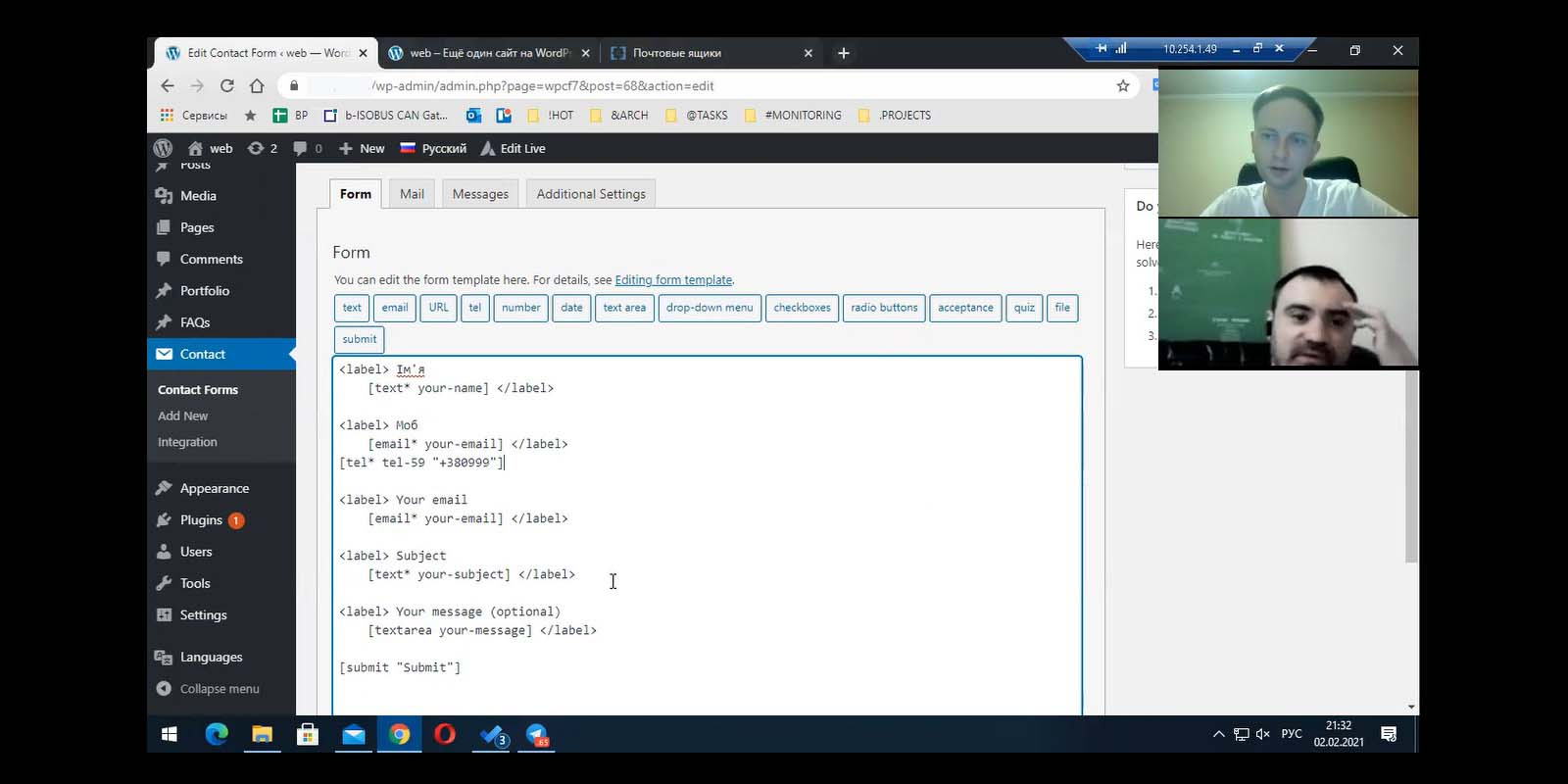Switch to the Additional Settings tab

(x=591, y=194)
